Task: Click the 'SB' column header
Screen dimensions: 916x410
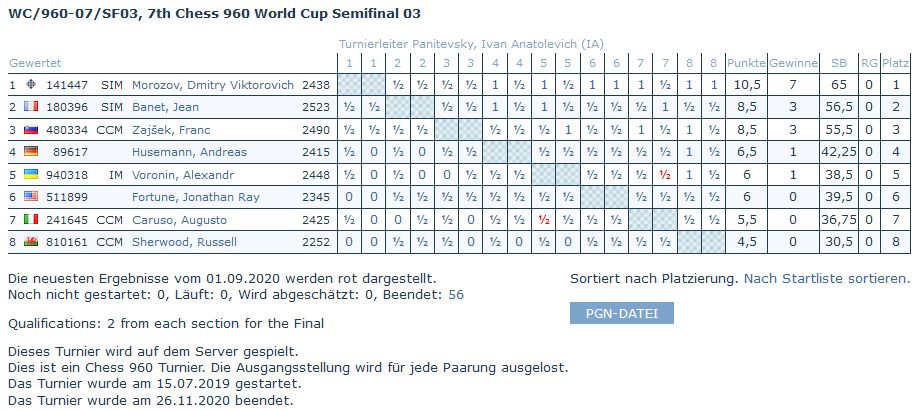Action: tap(838, 63)
